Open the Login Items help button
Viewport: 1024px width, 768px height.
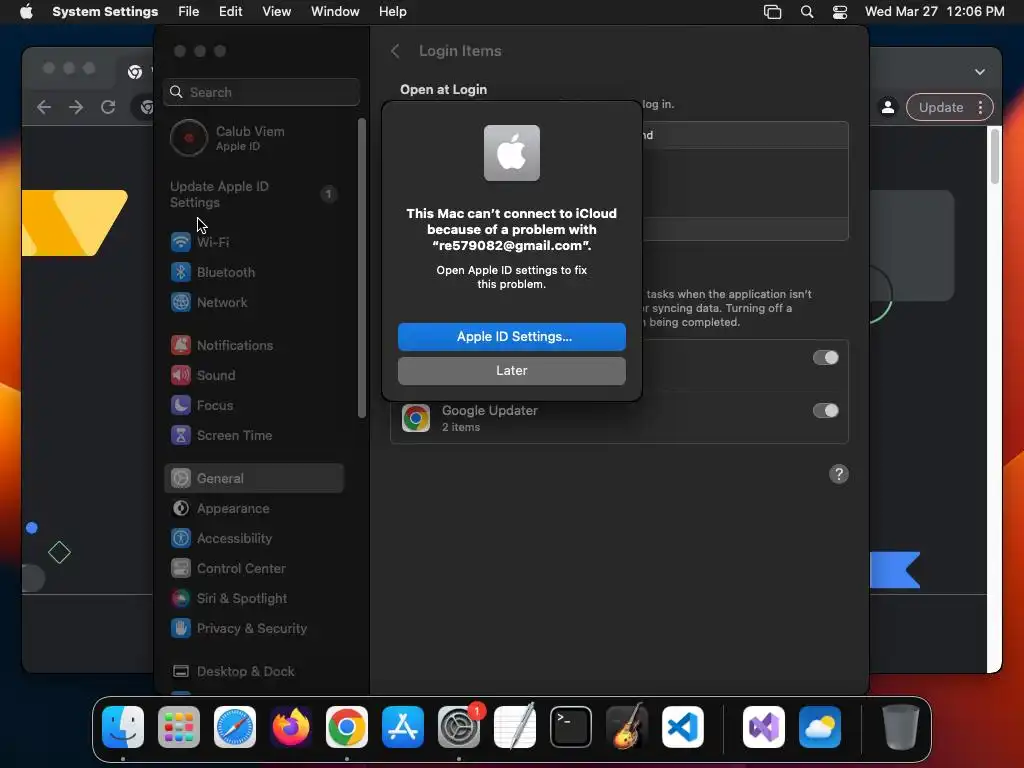[839, 474]
